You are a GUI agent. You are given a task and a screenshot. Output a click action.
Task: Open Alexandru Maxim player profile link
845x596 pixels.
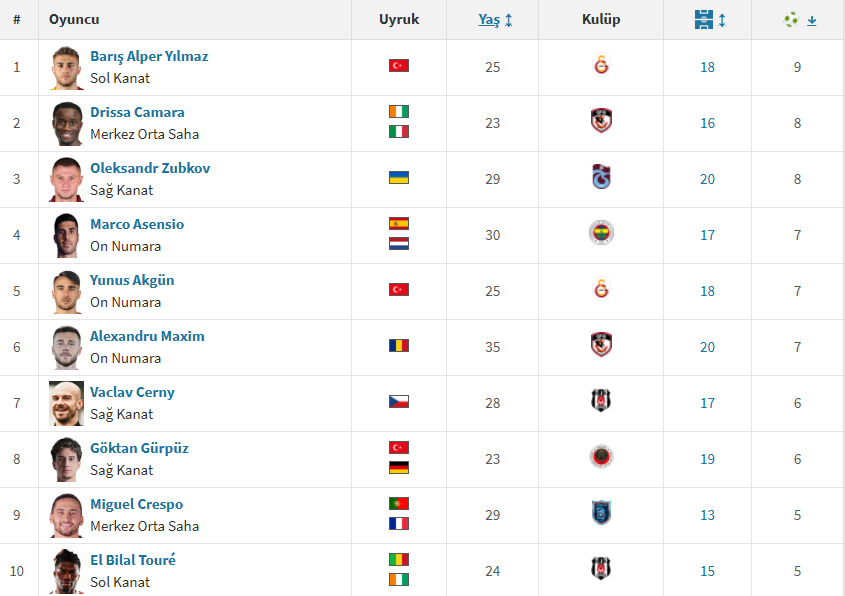coord(147,337)
